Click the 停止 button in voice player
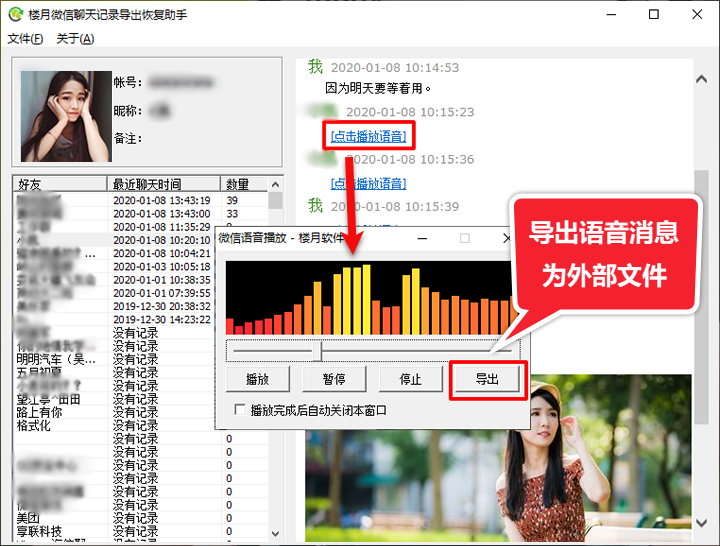The image size is (720, 546). tap(410, 379)
